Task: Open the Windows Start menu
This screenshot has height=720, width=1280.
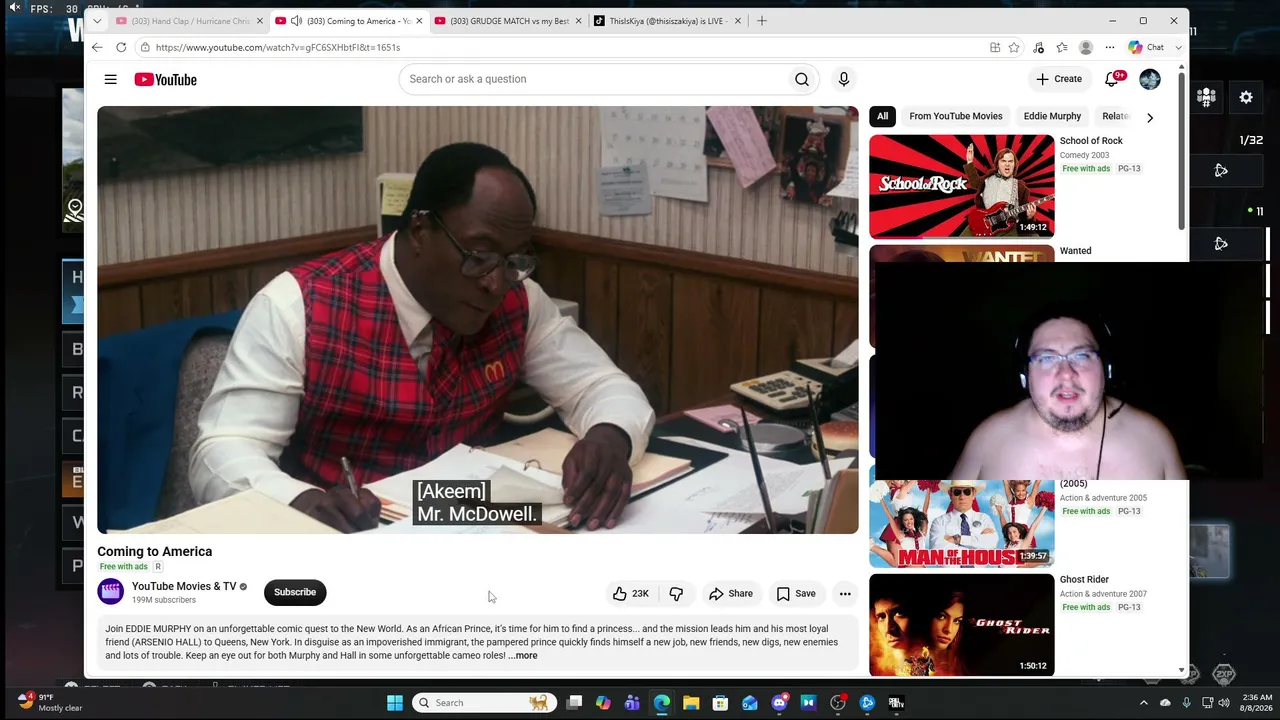Action: click(x=395, y=703)
